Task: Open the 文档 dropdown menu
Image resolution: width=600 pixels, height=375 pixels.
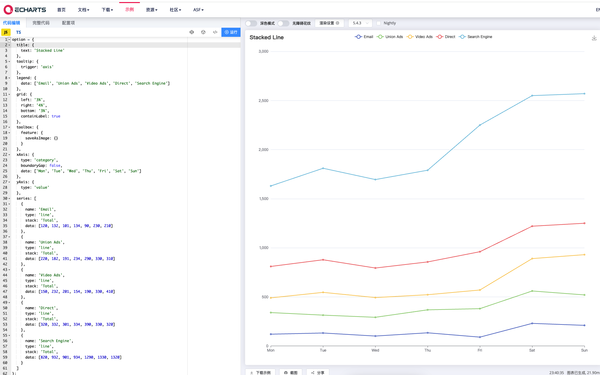Action: click(83, 10)
